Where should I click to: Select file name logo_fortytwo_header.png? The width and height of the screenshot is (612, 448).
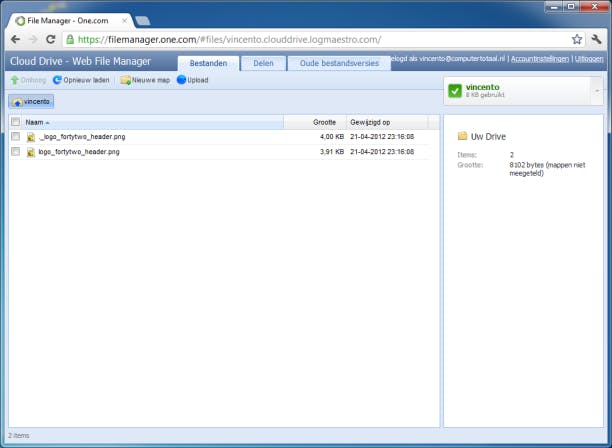(x=79, y=152)
